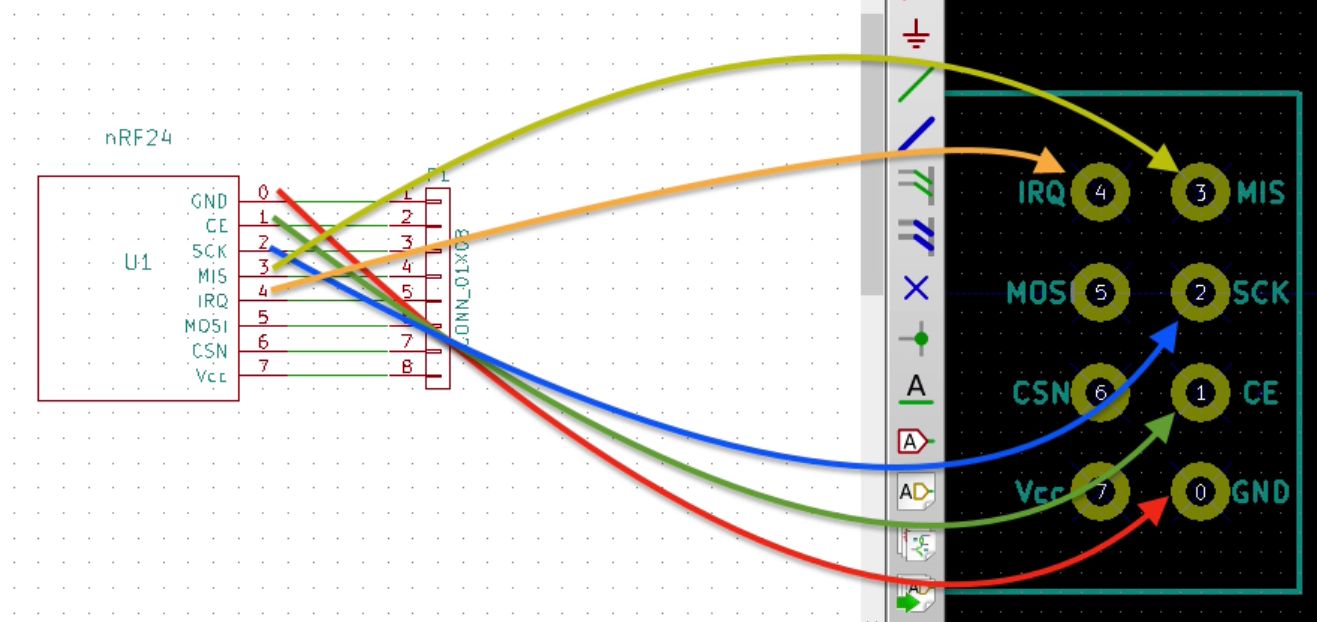Image resolution: width=1317 pixels, height=622 pixels.
Task: Select the Place Text tool
Action: tap(915, 390)
